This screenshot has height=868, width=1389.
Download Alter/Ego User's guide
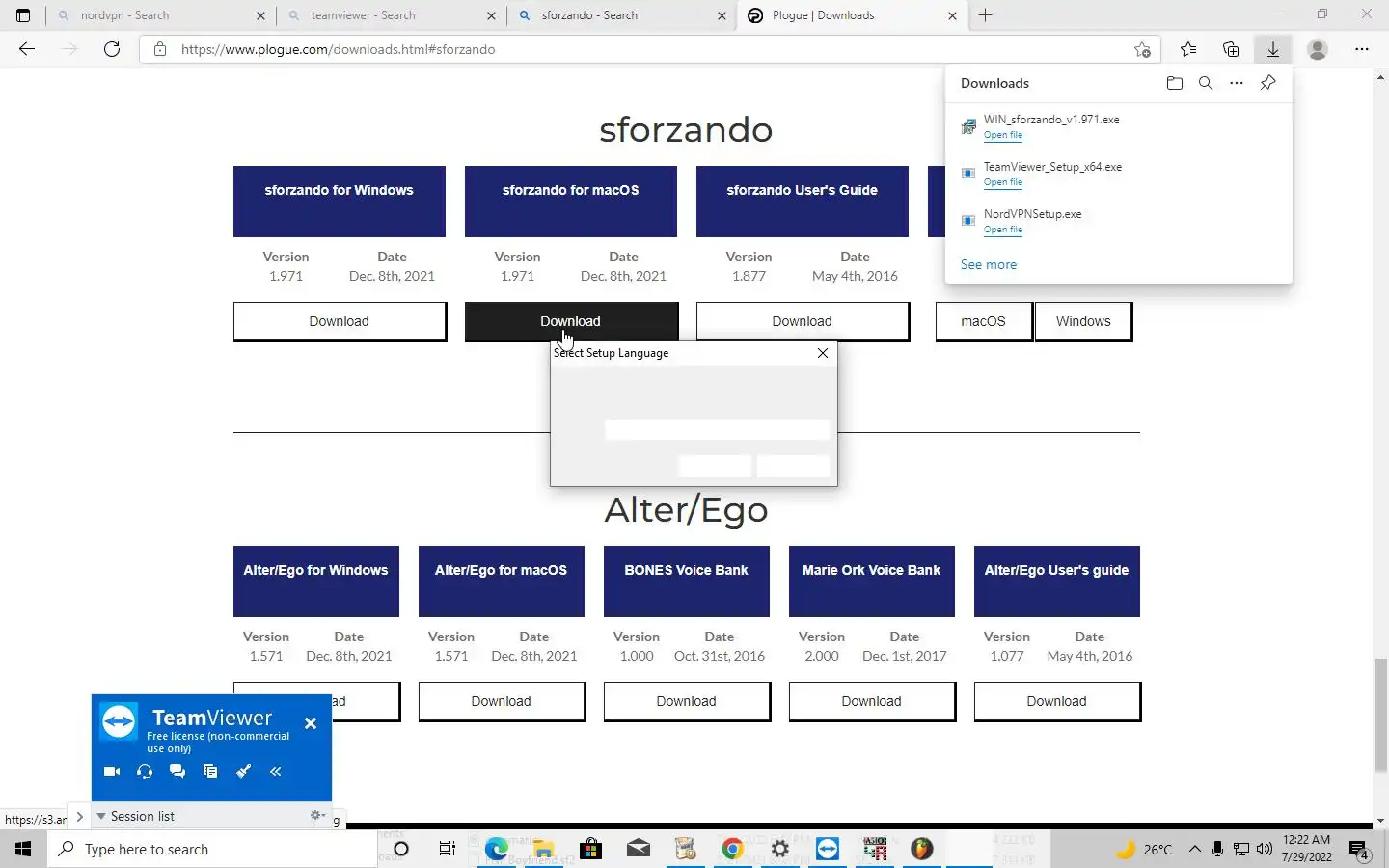click(1057, 701)
